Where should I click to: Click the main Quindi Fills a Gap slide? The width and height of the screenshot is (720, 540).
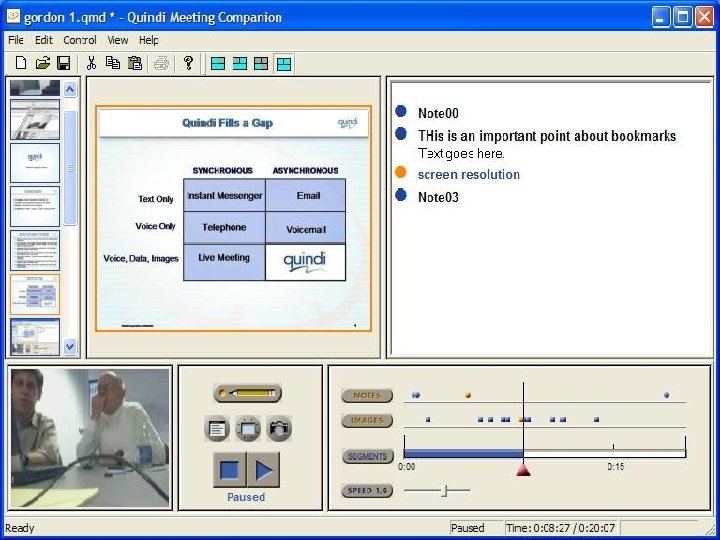[233, 219]
